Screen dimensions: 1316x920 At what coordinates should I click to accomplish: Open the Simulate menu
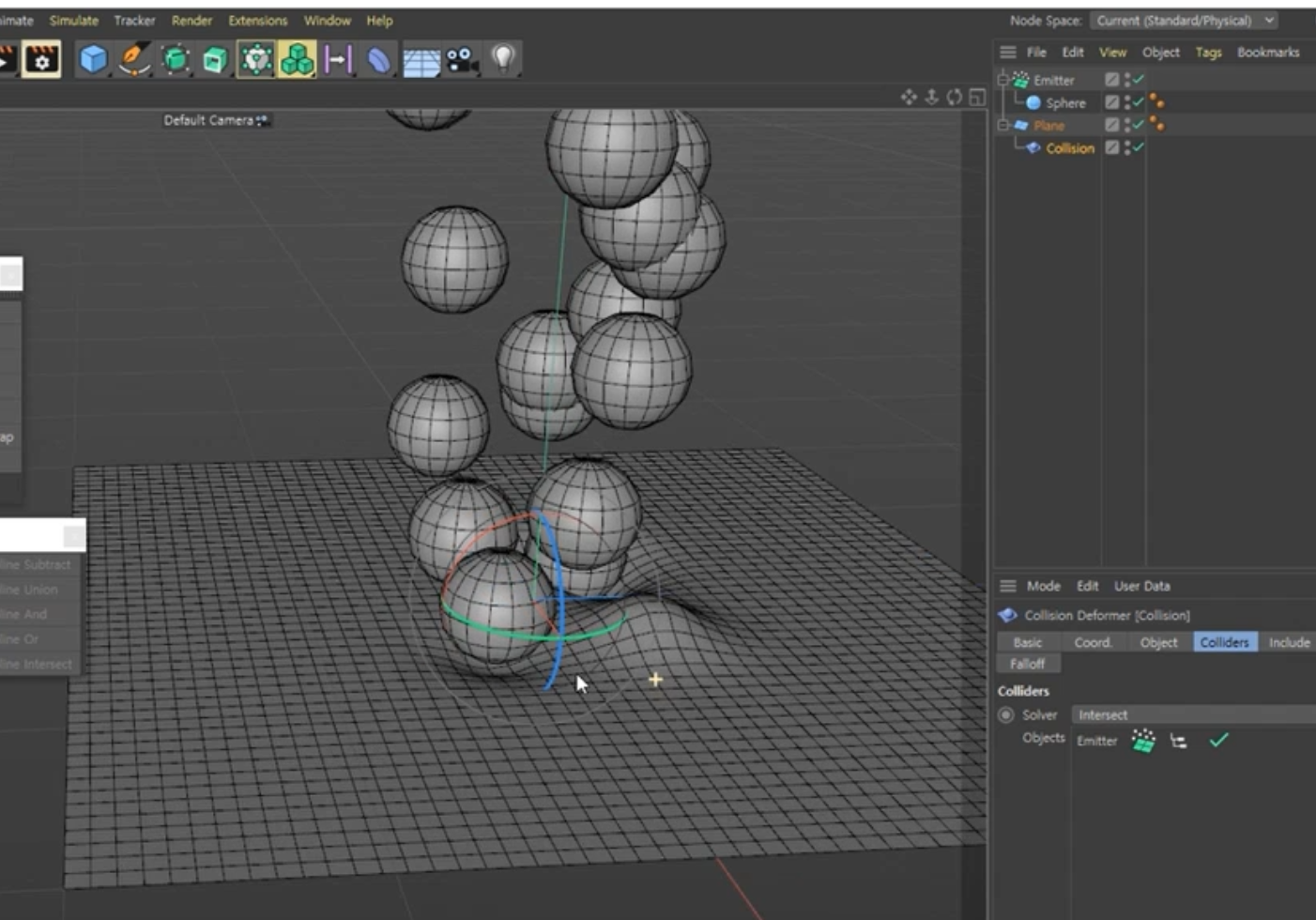[73, 21]
